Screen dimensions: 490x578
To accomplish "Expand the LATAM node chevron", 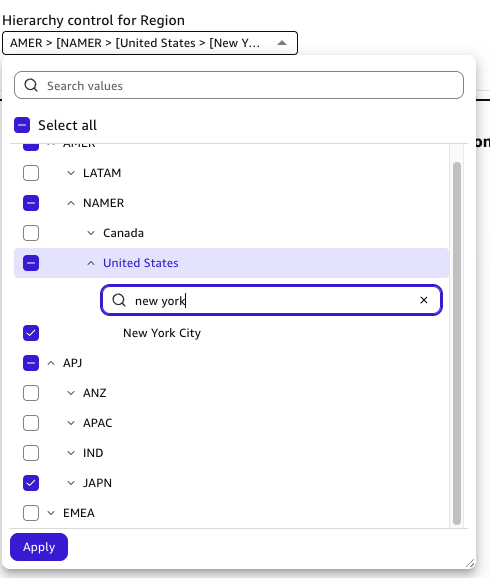I will tap(71, 173).
